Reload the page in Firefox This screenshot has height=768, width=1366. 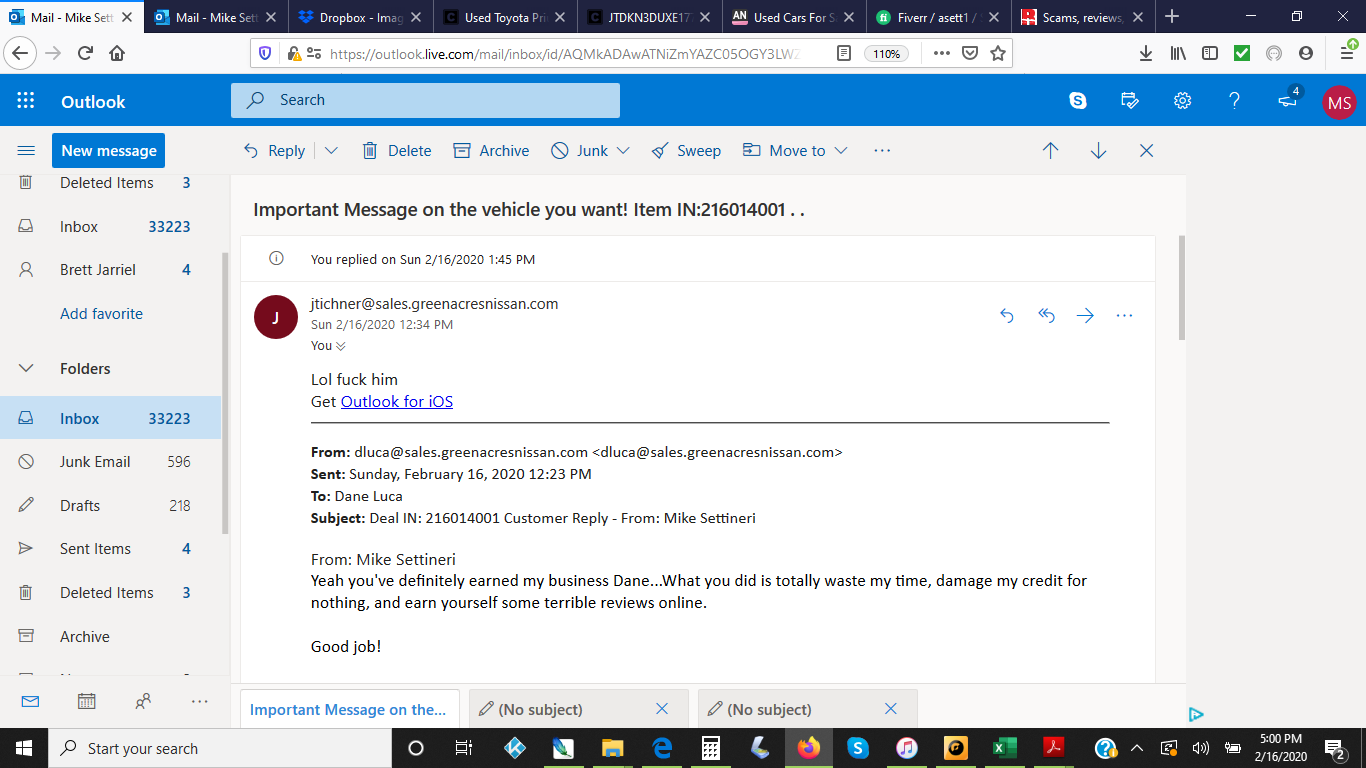pyautogui.click(x=85, y=53)
